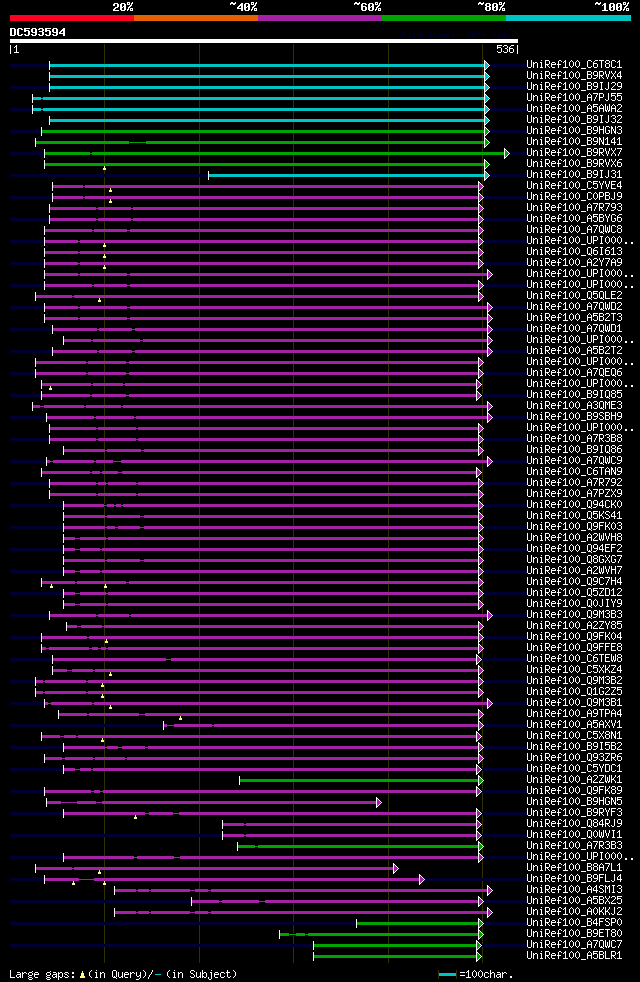This screenshot has height=982, width=640.
Task: Click the UniRef100_B9RVX6 label
Action: tap(574, 163)
